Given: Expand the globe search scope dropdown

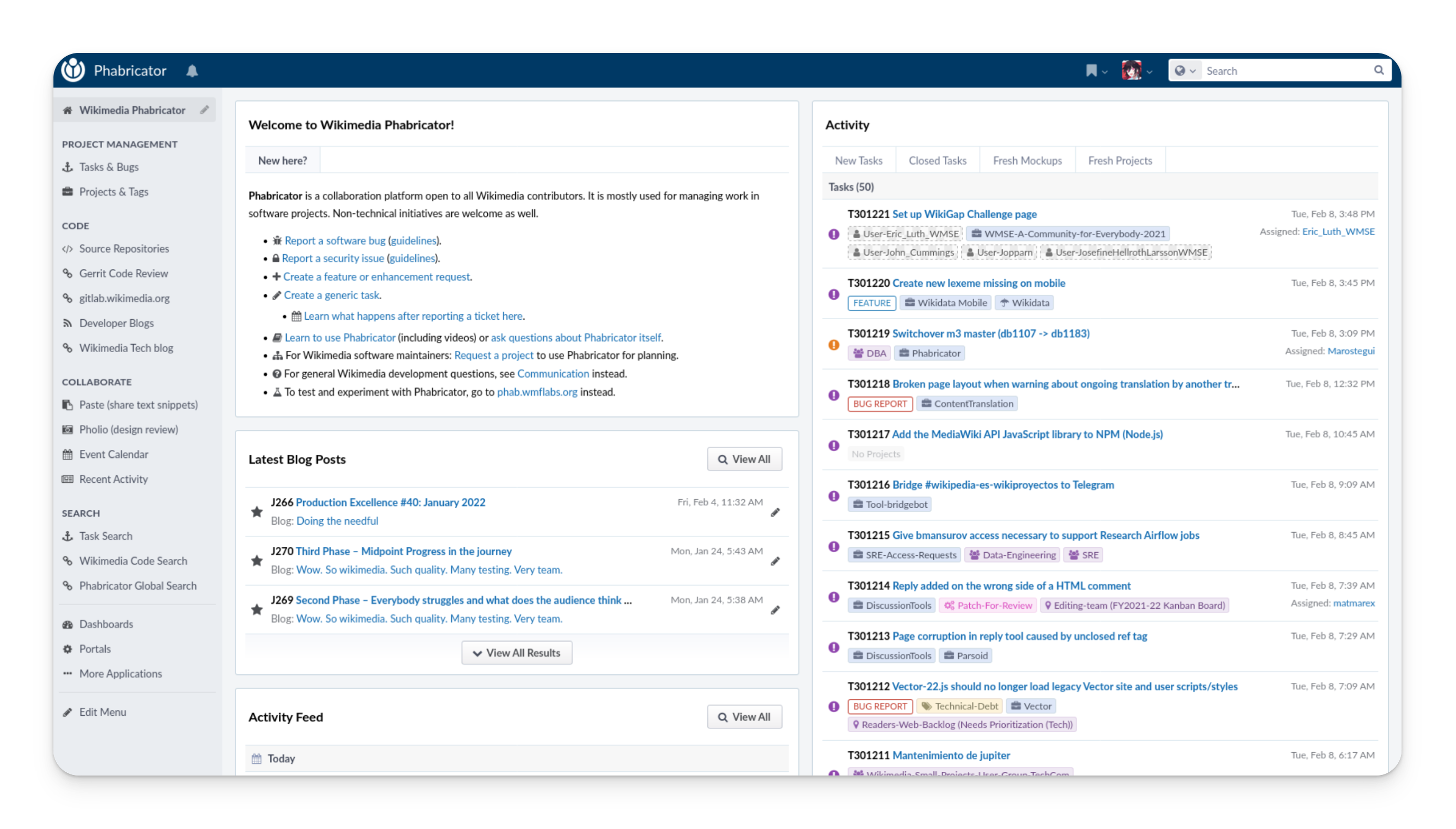Looking at the screenshot, I should (1185, 70).
